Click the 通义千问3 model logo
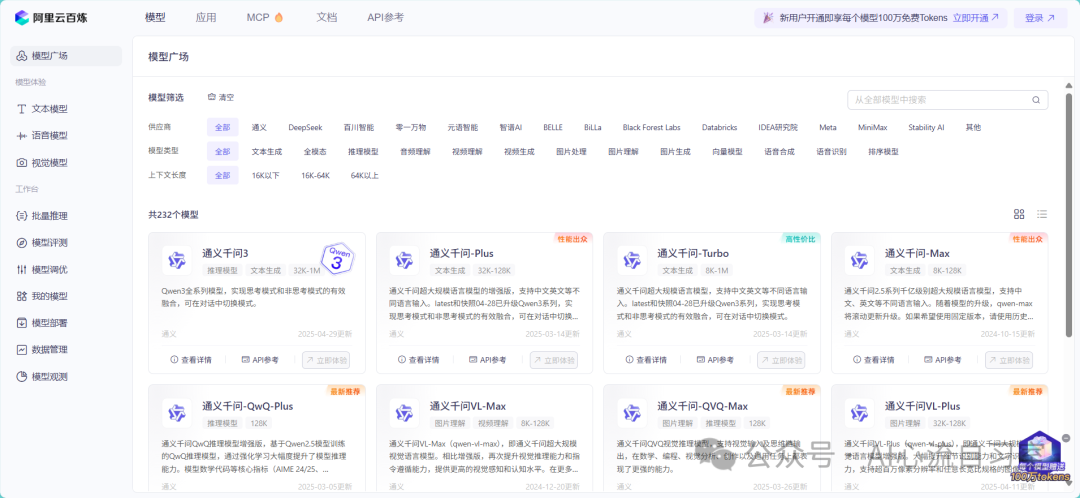The width and height of the screenshot is (1080, 498). point(177,260)
